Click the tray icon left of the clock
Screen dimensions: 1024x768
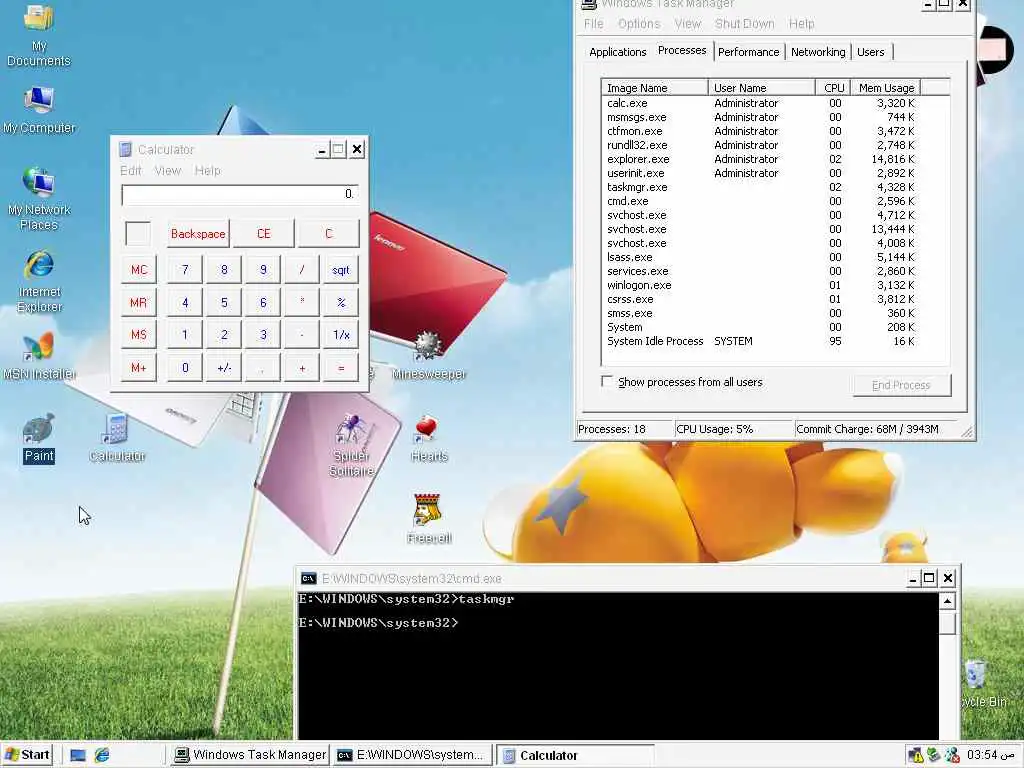coord(952,756)
